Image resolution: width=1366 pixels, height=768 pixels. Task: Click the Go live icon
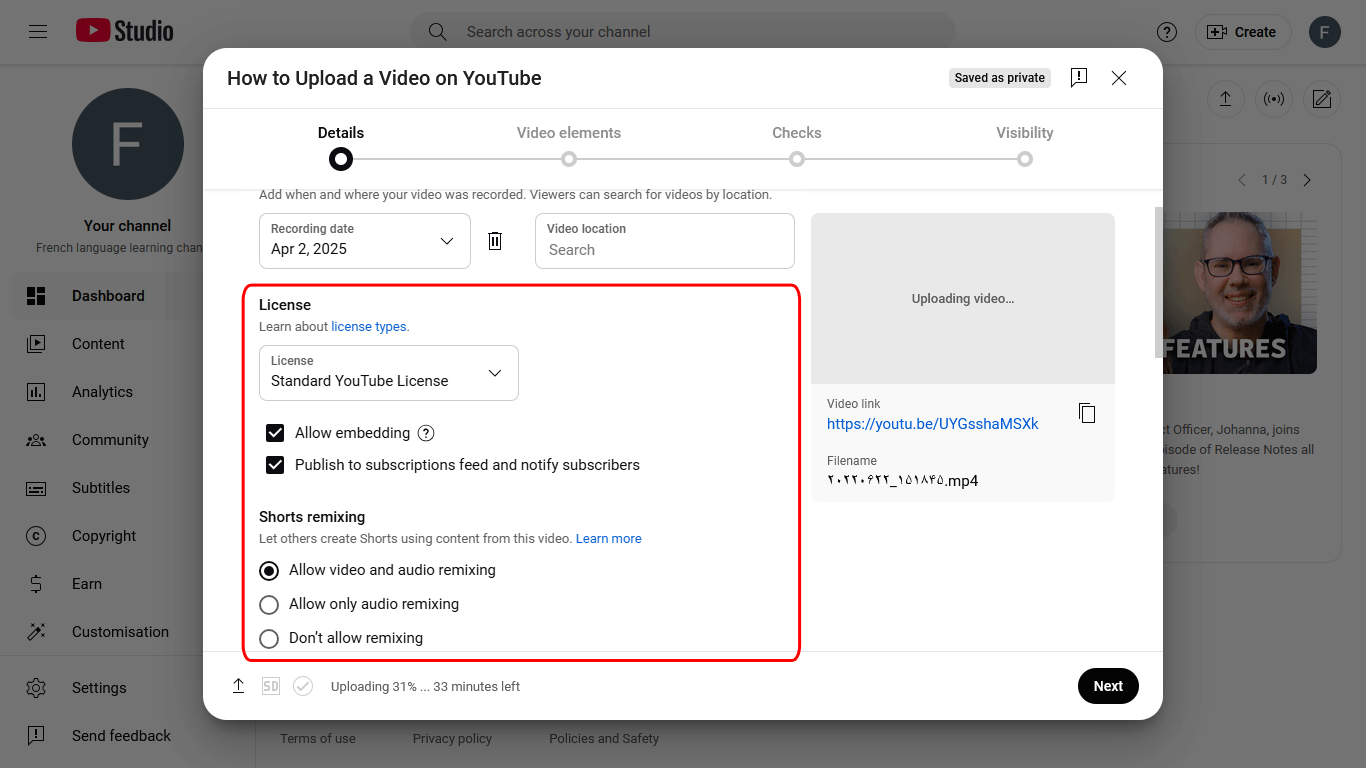(x=1273, y=99)
